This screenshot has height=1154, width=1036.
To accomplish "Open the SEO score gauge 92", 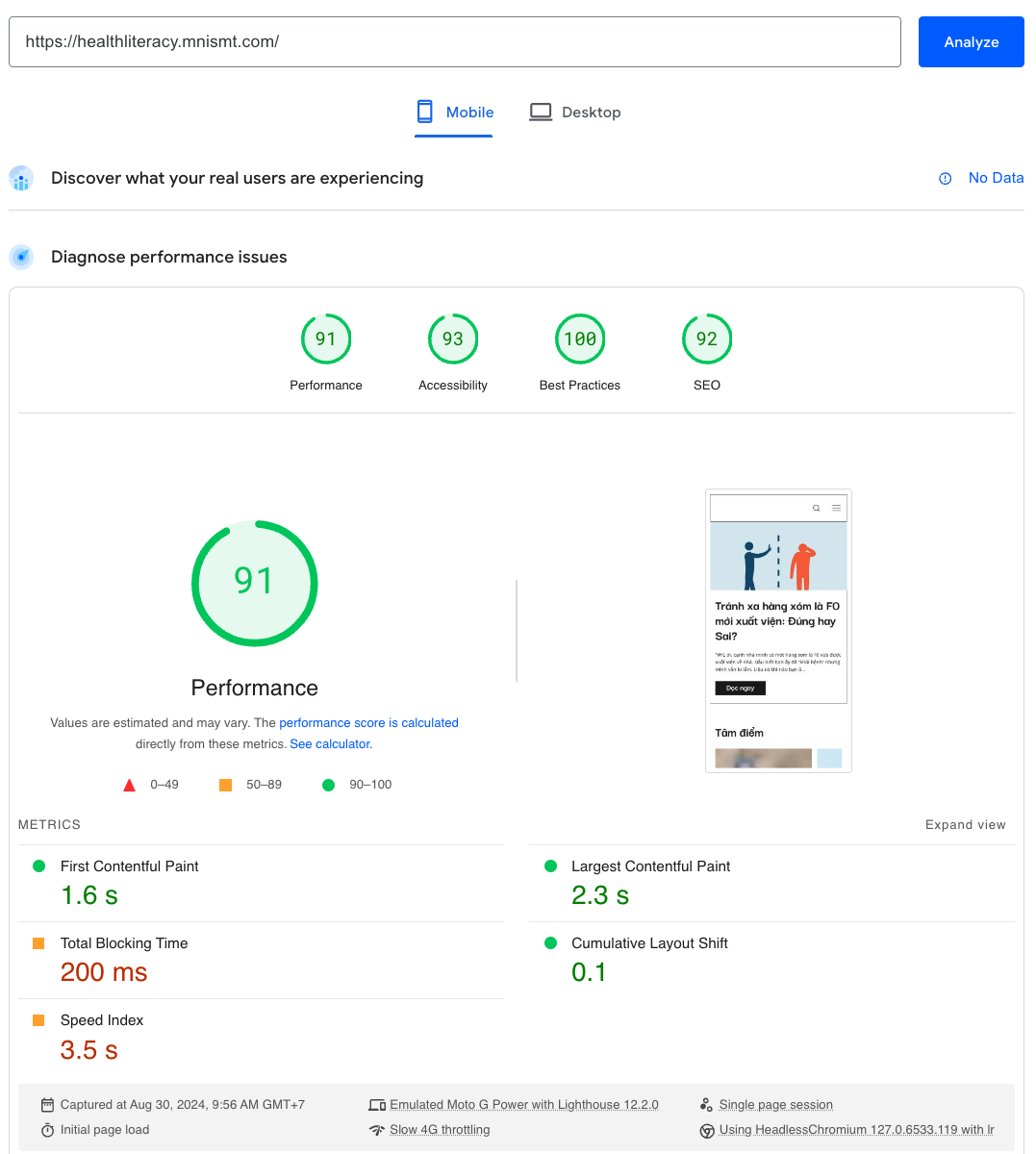I will point(707,339).
